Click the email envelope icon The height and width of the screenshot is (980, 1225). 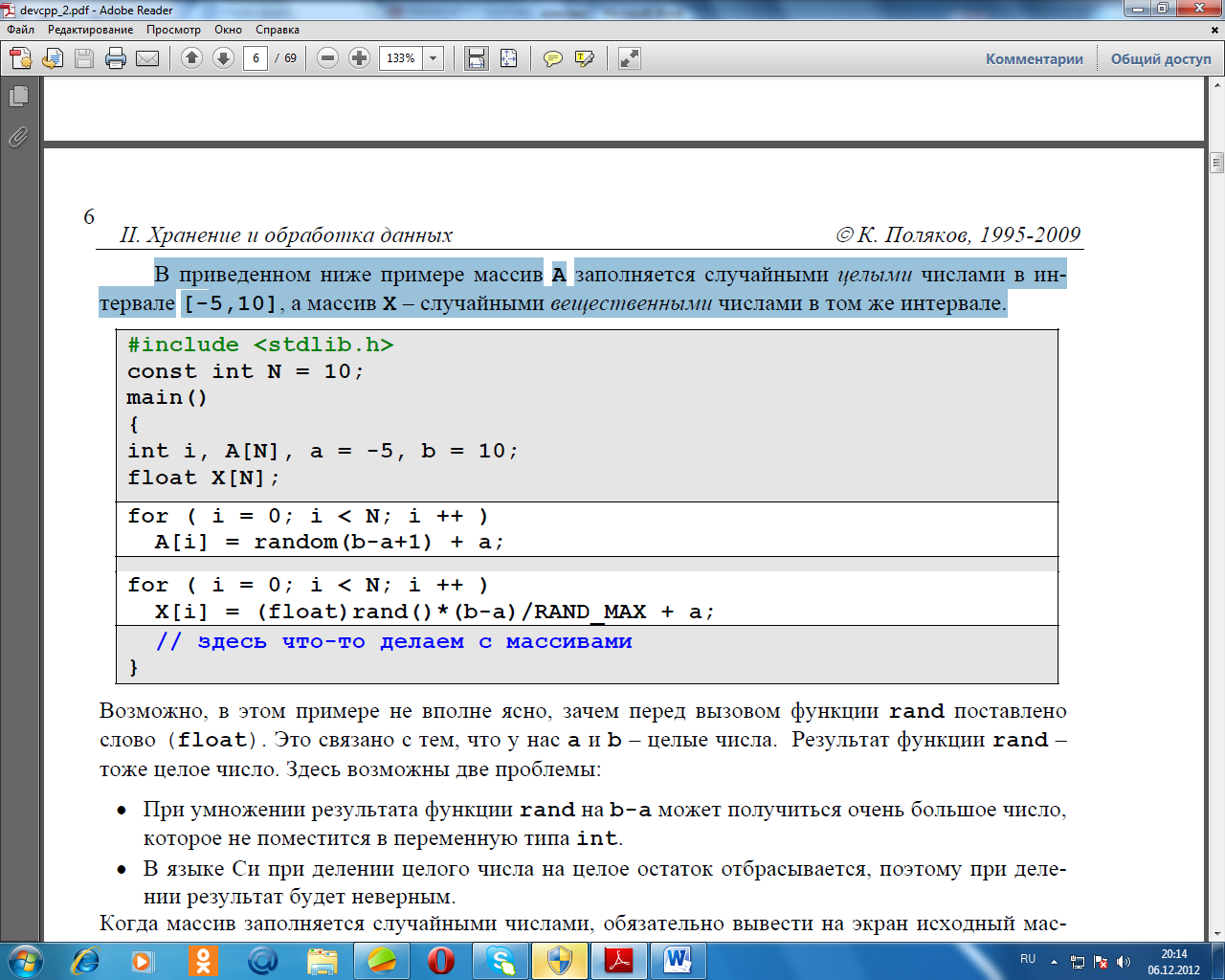point(147,58)
